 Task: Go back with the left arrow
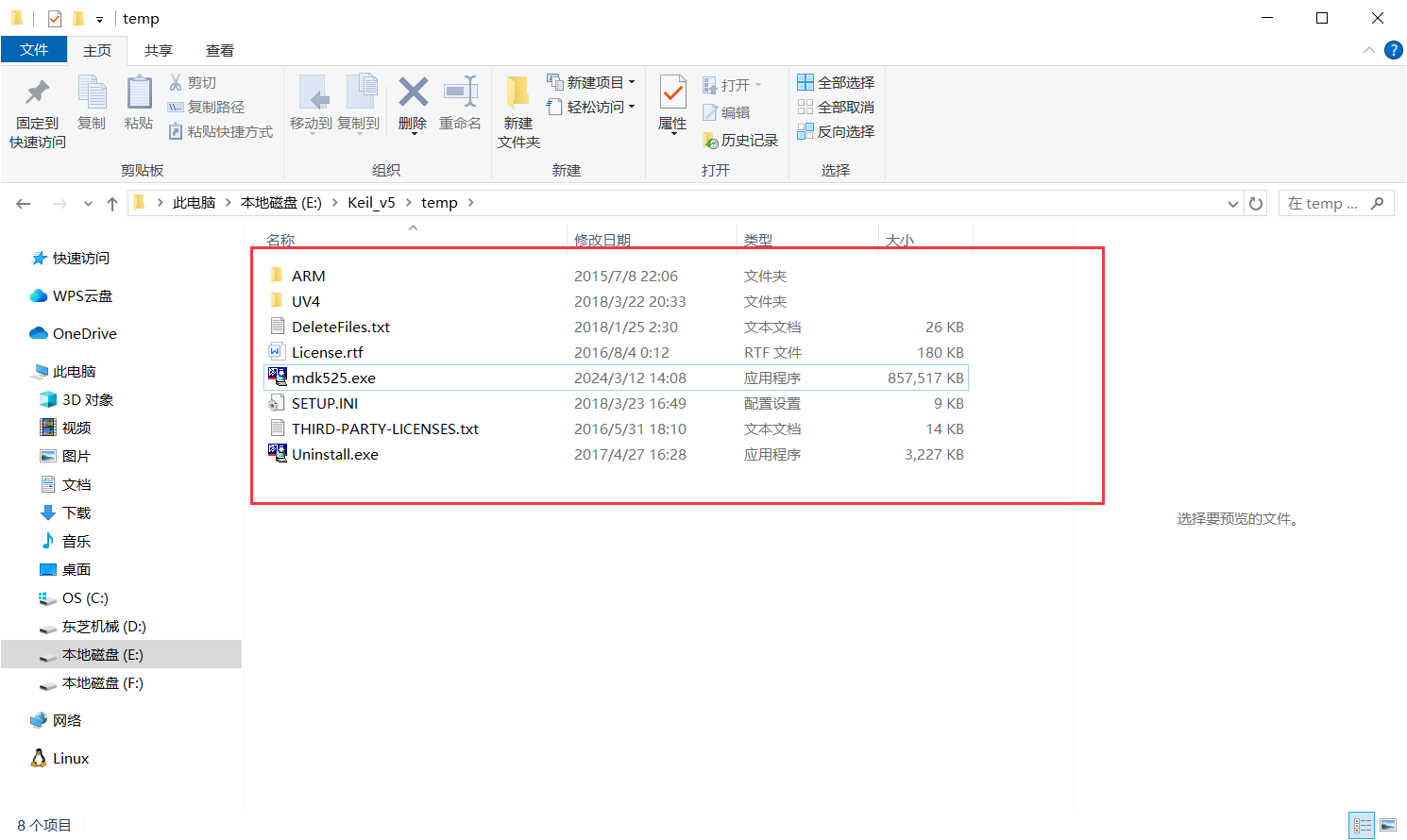tap(24, 203)
